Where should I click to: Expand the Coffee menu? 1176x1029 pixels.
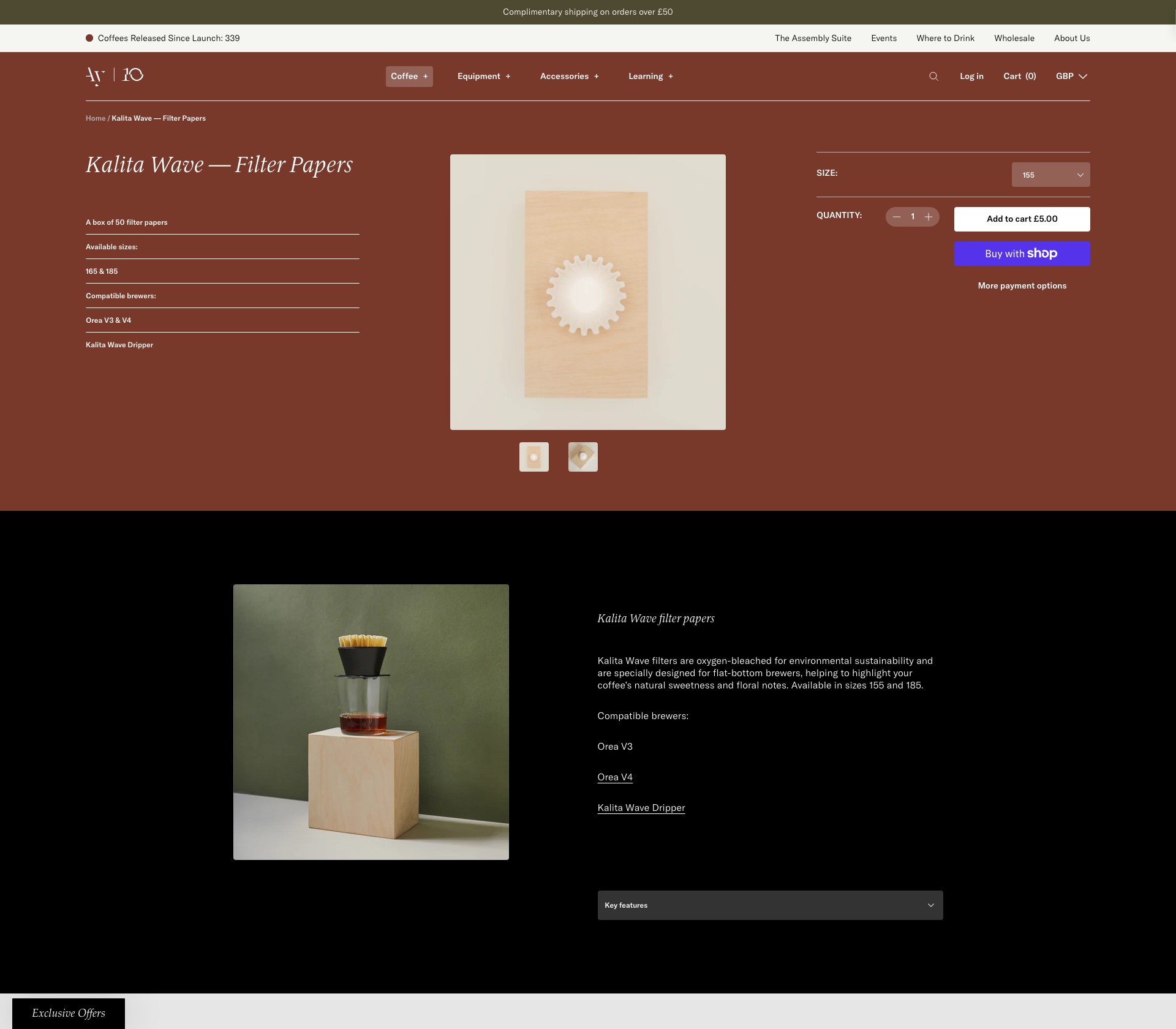coord(409,77)
